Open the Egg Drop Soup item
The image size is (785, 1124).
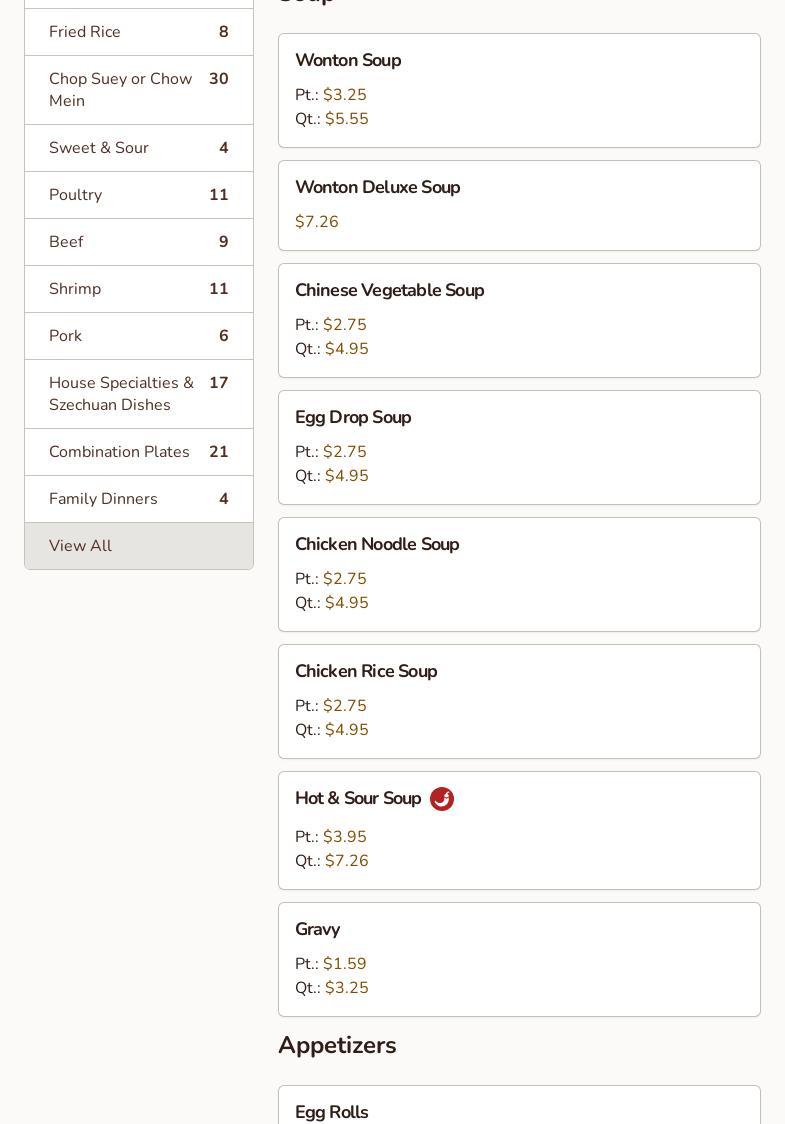(519, 447)
